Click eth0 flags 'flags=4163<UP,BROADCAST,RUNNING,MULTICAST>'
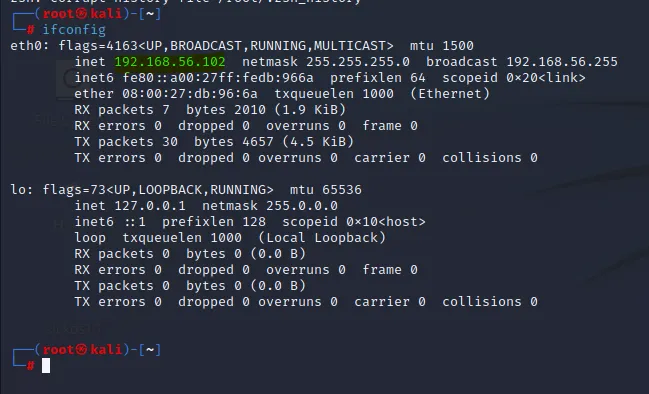The width and height of the screenshot is (649, 394). click(226, 46)
